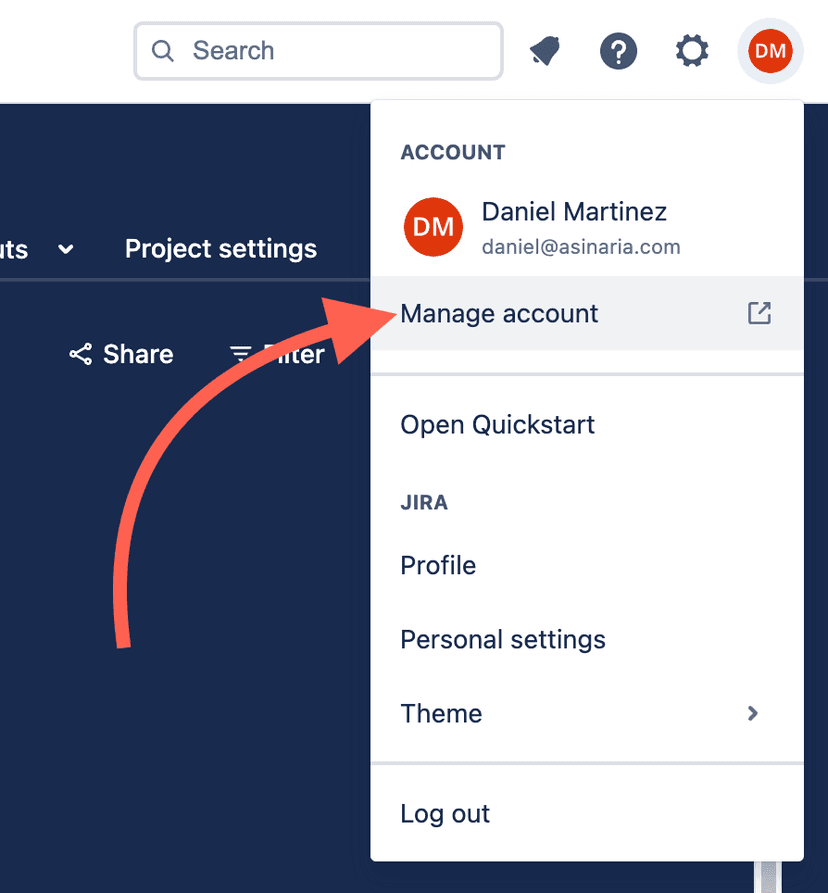Open Jira settings via the gear icon
Viewport: 828px width, 893px height.
[x=692, y=50]
